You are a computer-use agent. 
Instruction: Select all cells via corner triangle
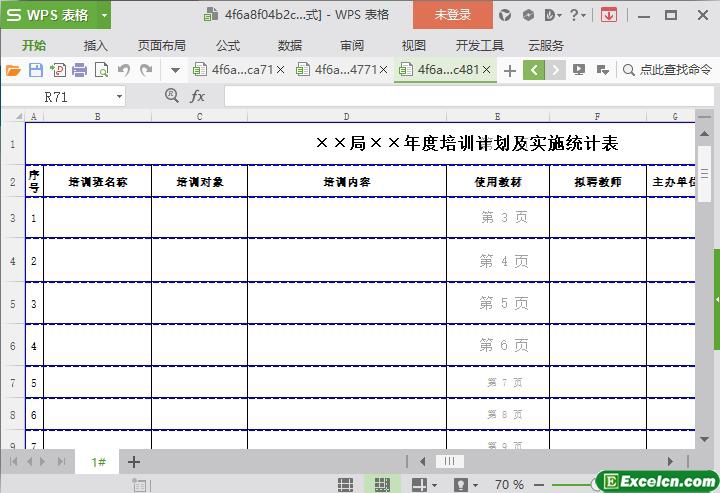tap(19, 117)
